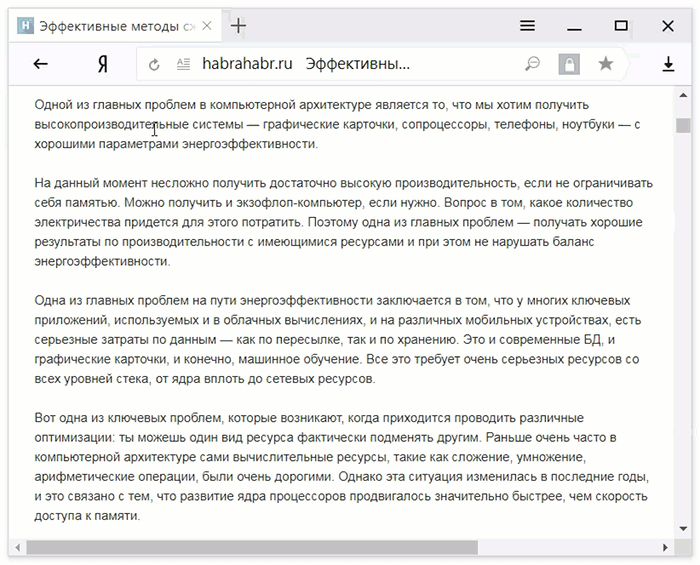Click the word 'экзофлоп-компьютер' in second paragraph
700x565 pixels.
pyautogui.click(x=299, y=203)
